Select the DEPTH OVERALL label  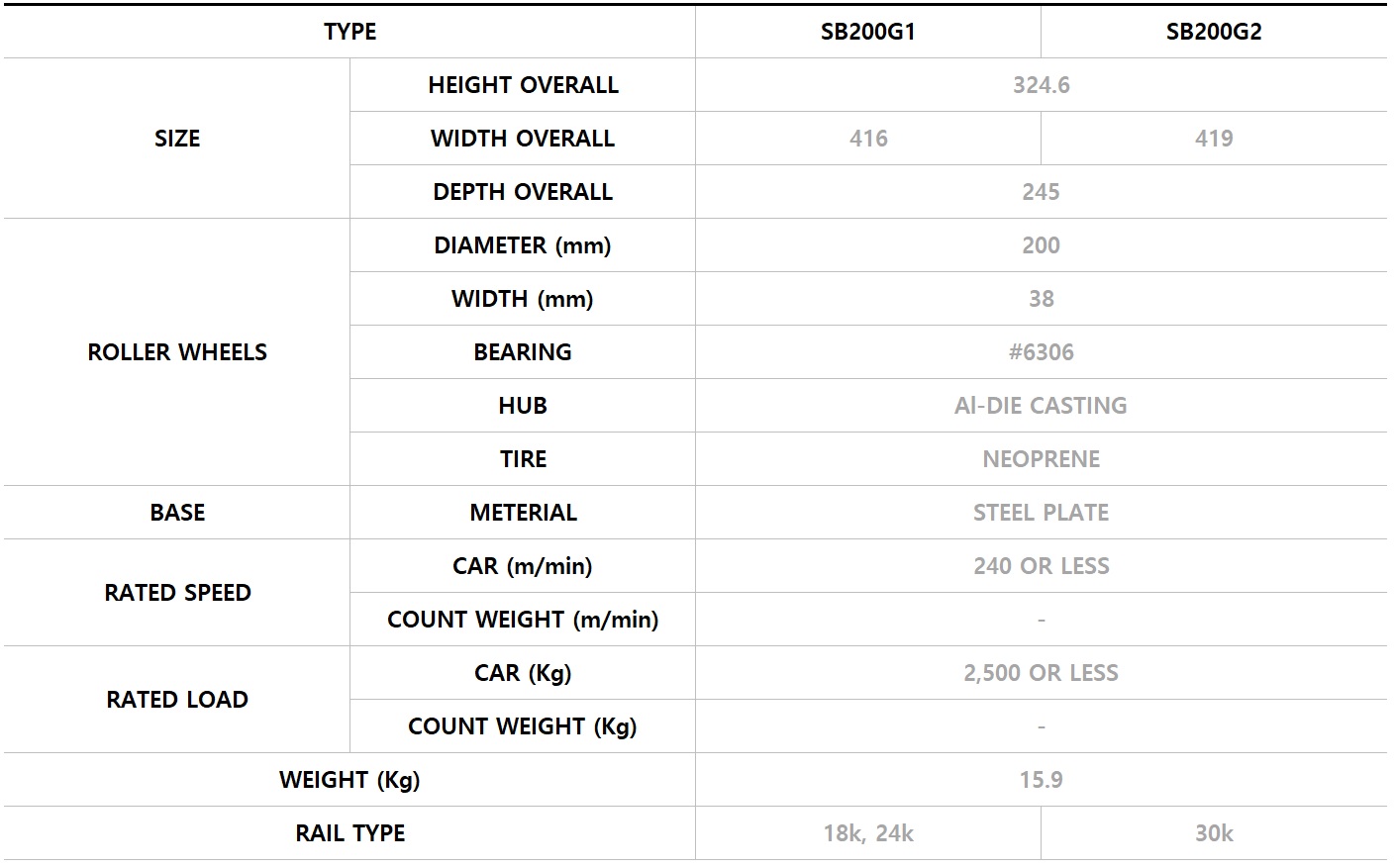tap(523, 192)
